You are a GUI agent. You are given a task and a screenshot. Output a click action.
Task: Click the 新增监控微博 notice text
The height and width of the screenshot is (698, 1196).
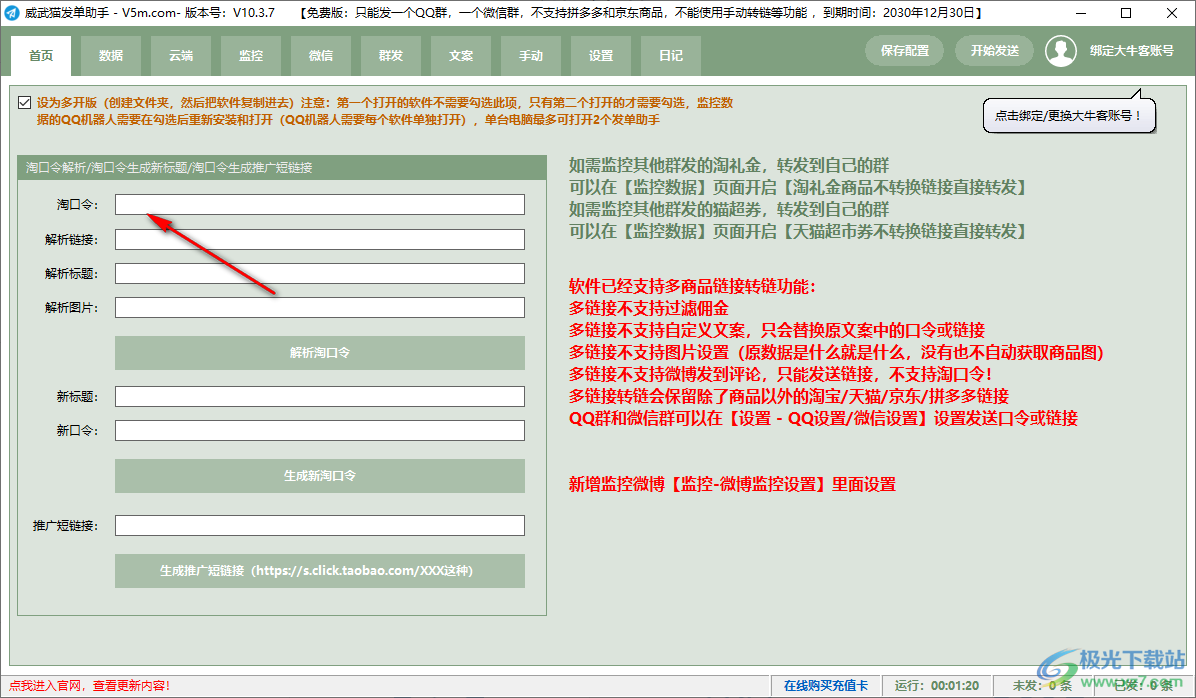[732, 484]
